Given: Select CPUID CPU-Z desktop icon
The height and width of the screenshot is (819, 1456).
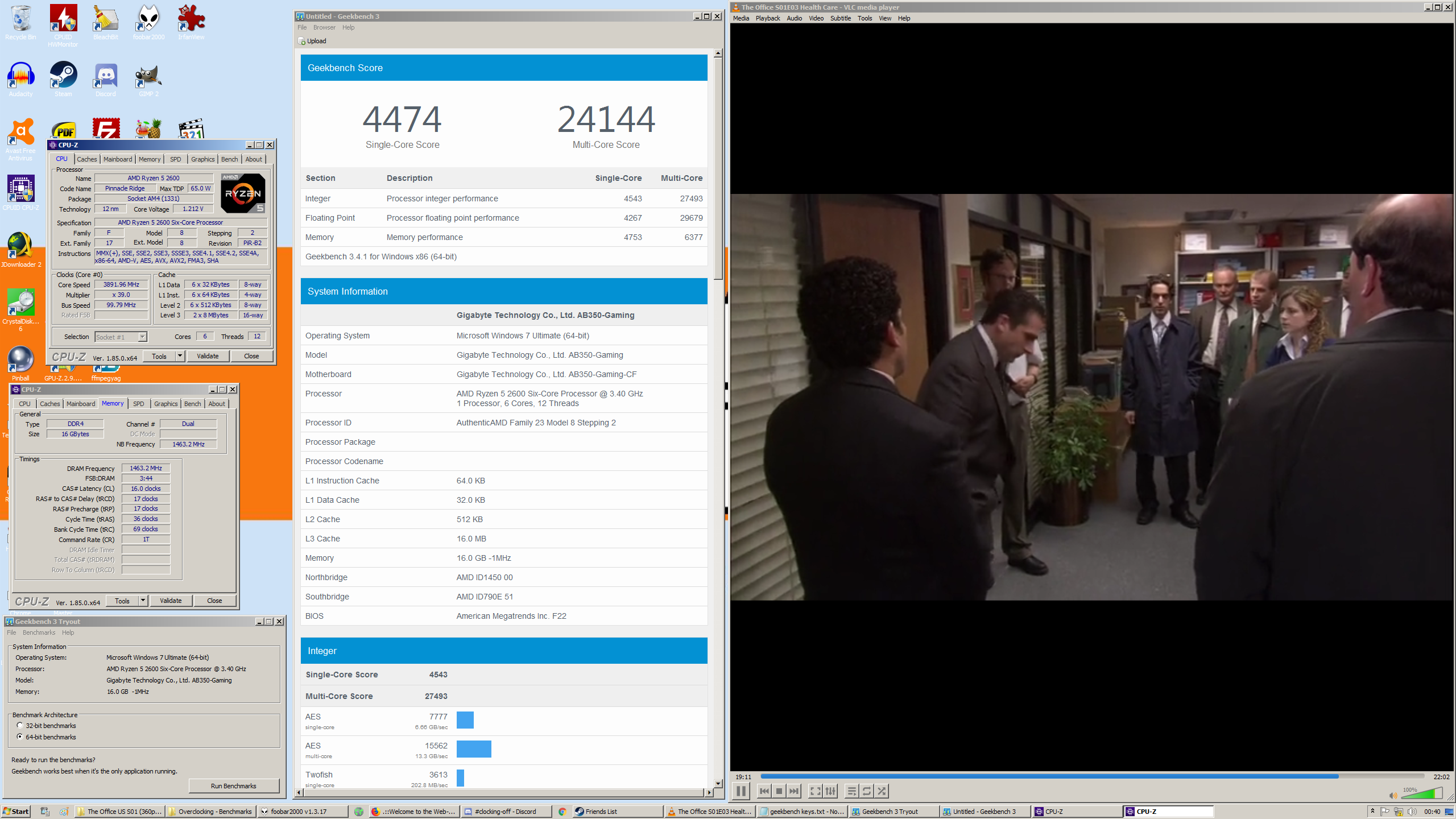Looking at the screenshot, I should [20, 193].
